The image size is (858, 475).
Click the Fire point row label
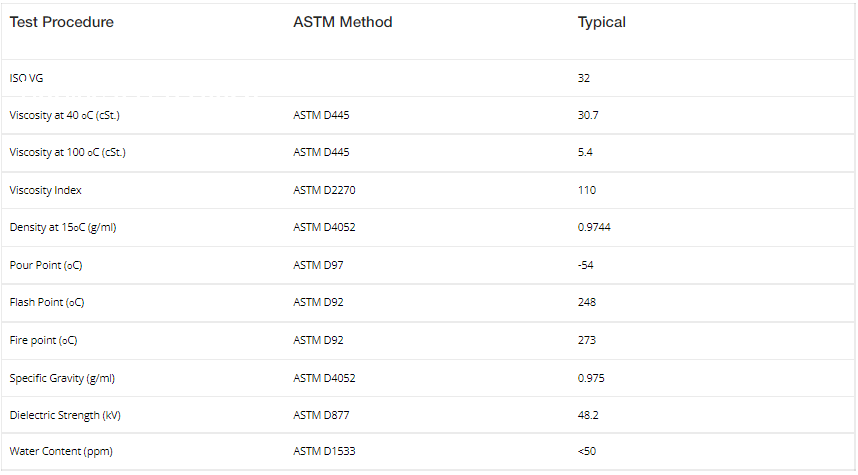click(43, 340)
